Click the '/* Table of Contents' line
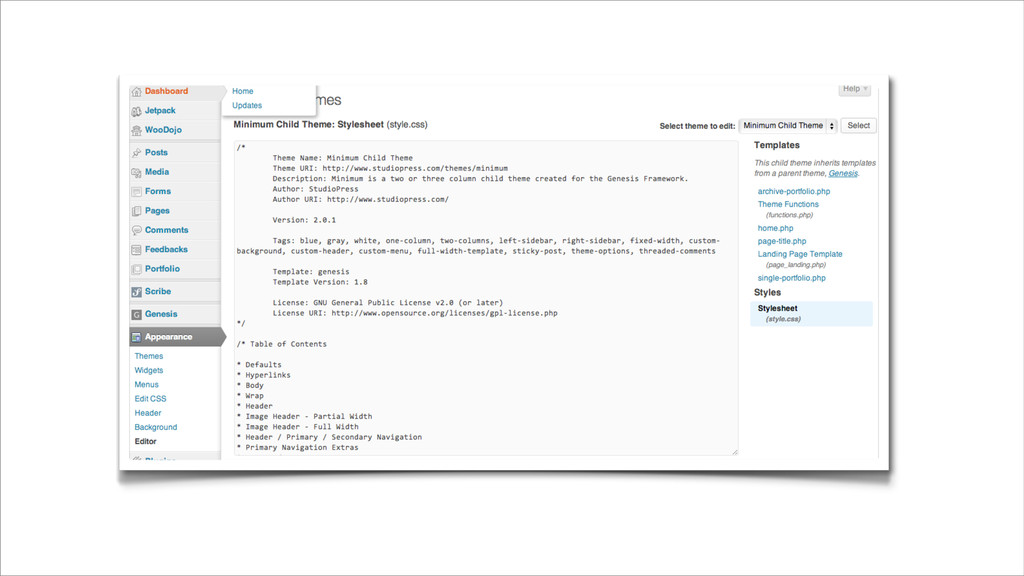1024x576 pixels. (x=281, y=344)
